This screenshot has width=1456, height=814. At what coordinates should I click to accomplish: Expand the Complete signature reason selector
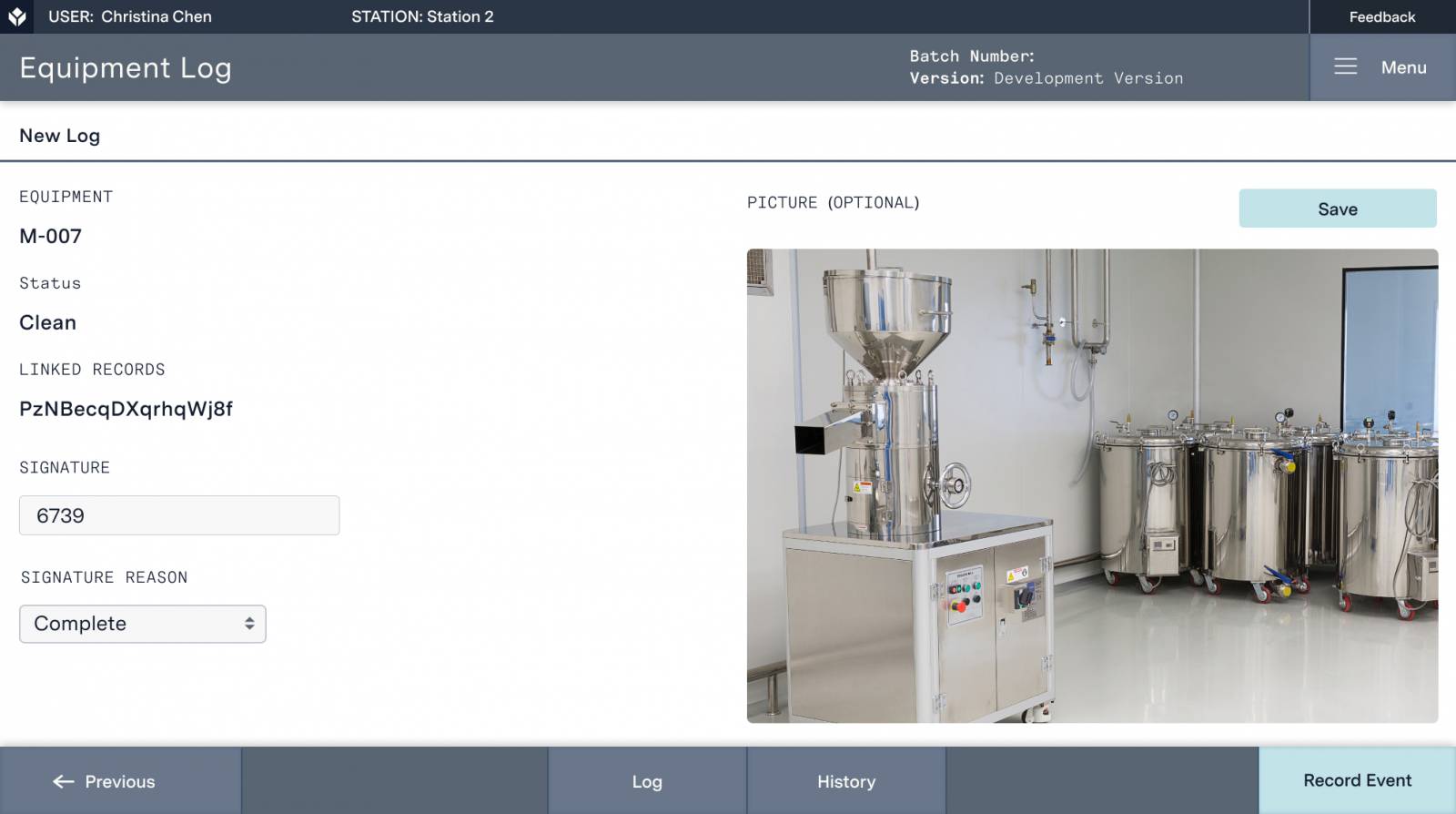click(x=142, y=624)
